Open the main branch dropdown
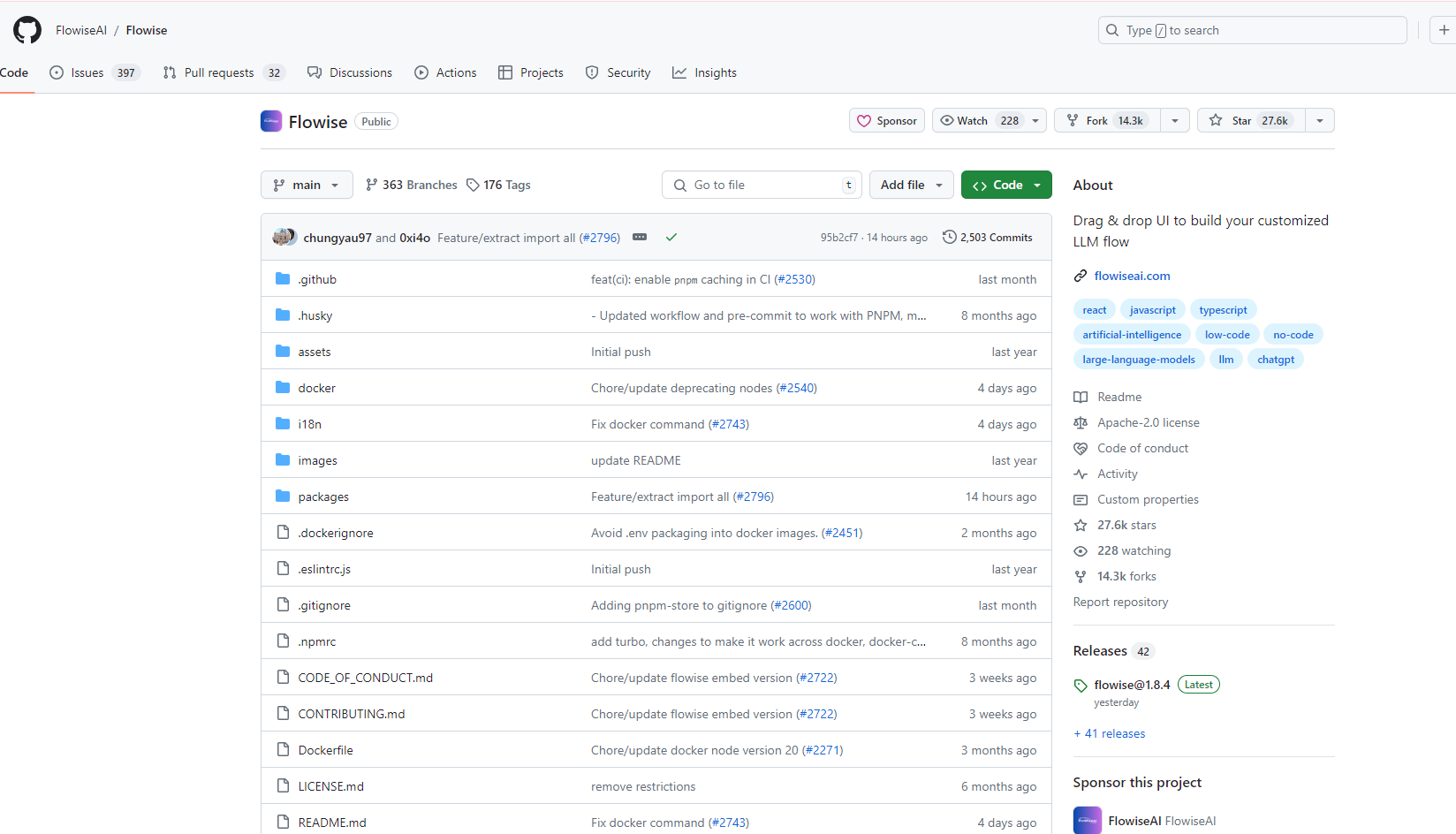 click(307, 185)
